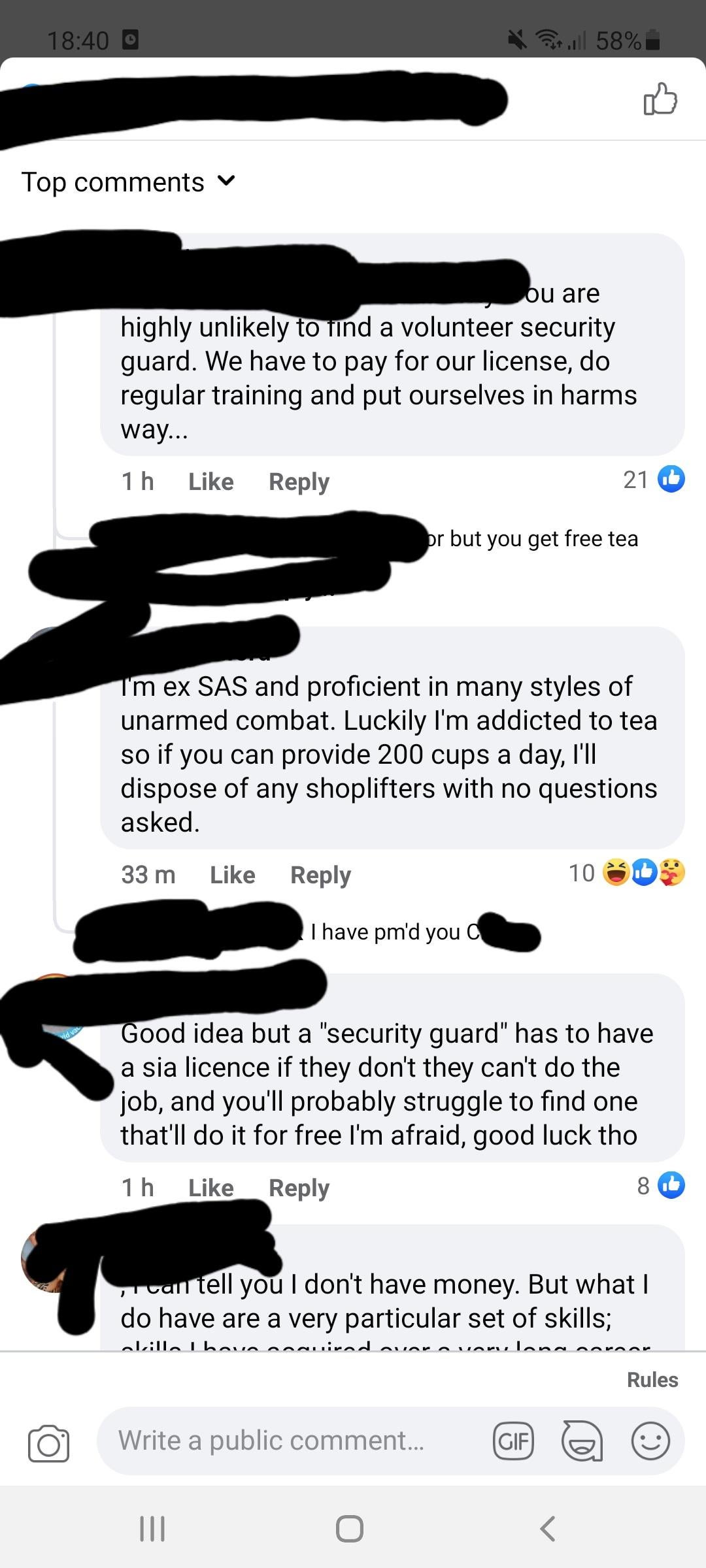Image resolution: width=706 pixels, height=1568 pixels.
Task: Like the sia licence comment
Action: pos(210,1187)
